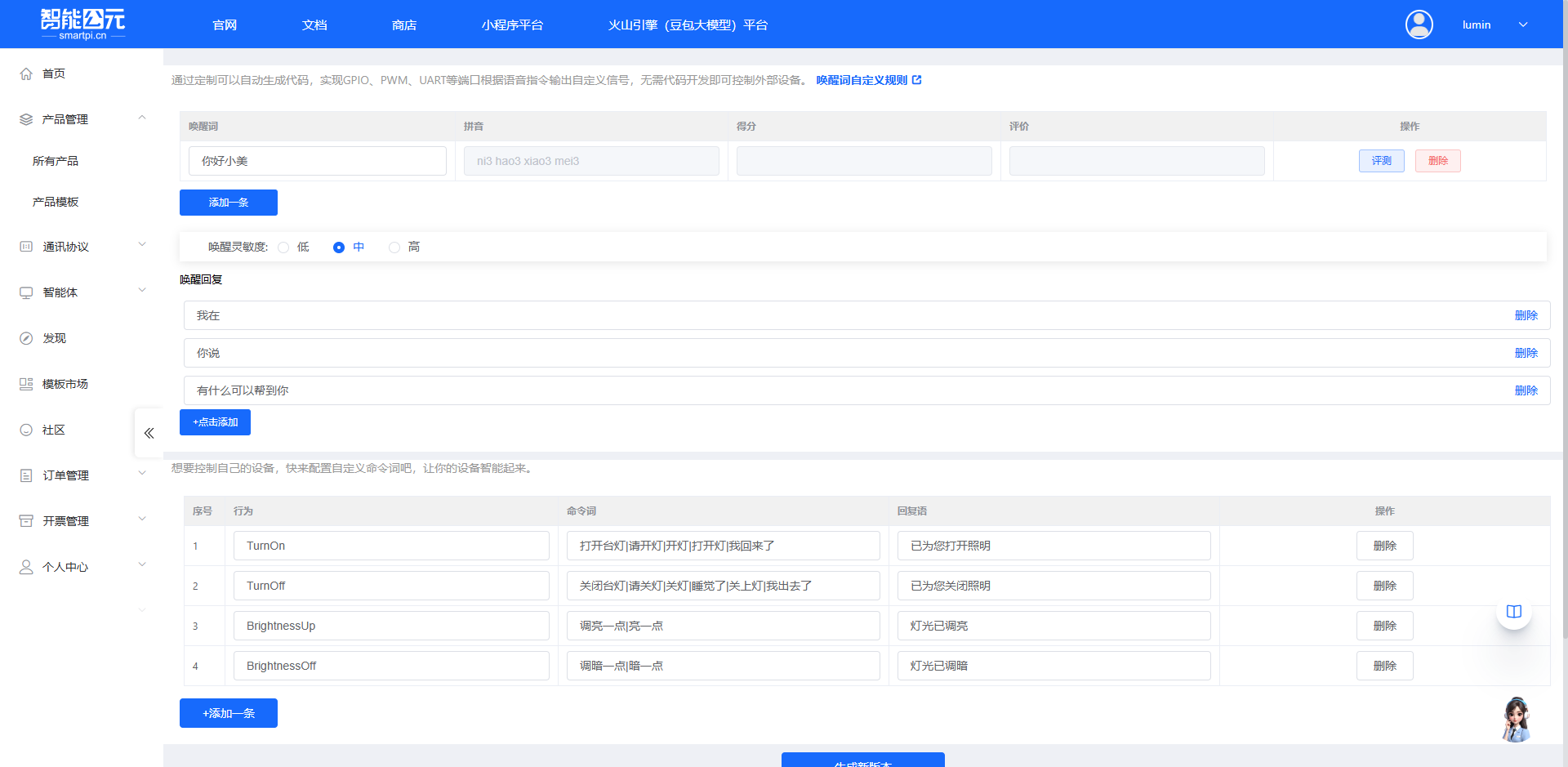Click the Community smiley icon

pos(26,430)
